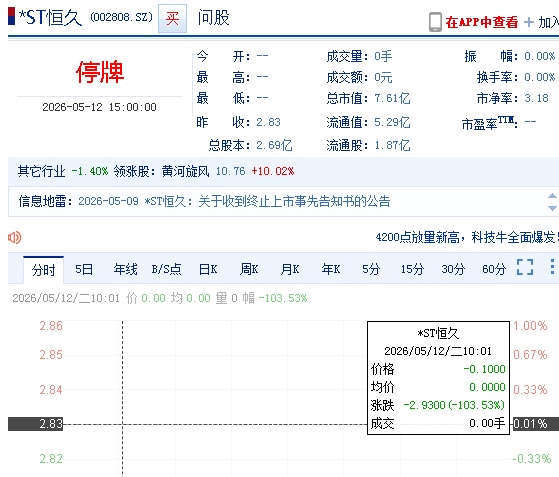Image resolution: width=559 pixels, height=477 pixels.
Task: Expand chart to fullscreen icon
Action: (x=525, y=267)
